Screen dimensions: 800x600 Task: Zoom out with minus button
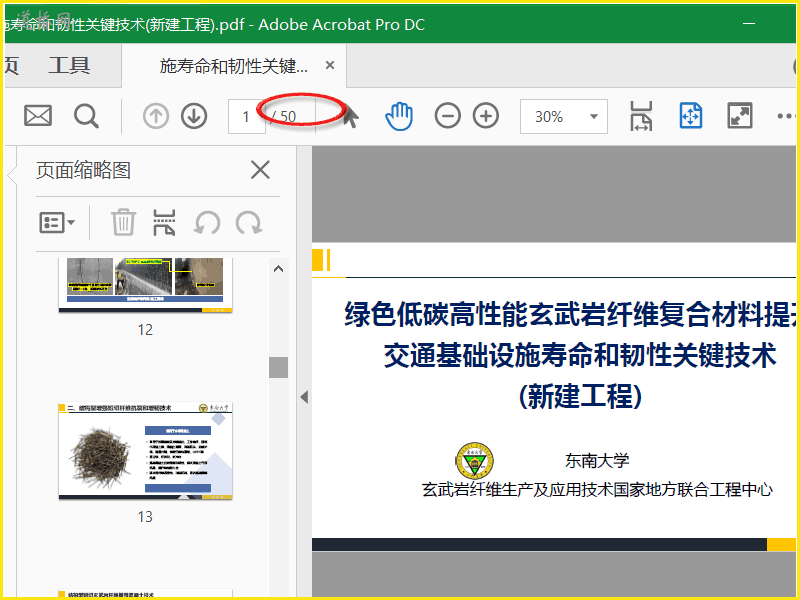point(447,116)
